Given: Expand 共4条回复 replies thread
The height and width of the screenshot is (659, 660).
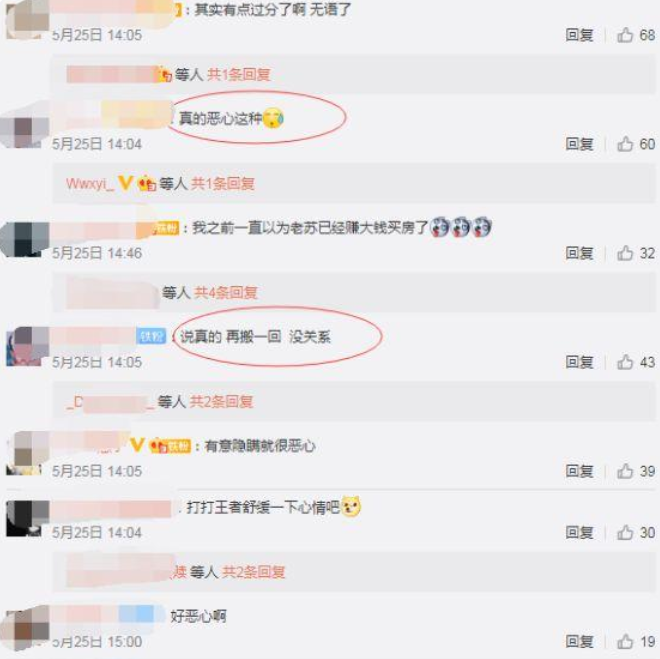Looking at the screenshot, I should click(x=226, y=292).
